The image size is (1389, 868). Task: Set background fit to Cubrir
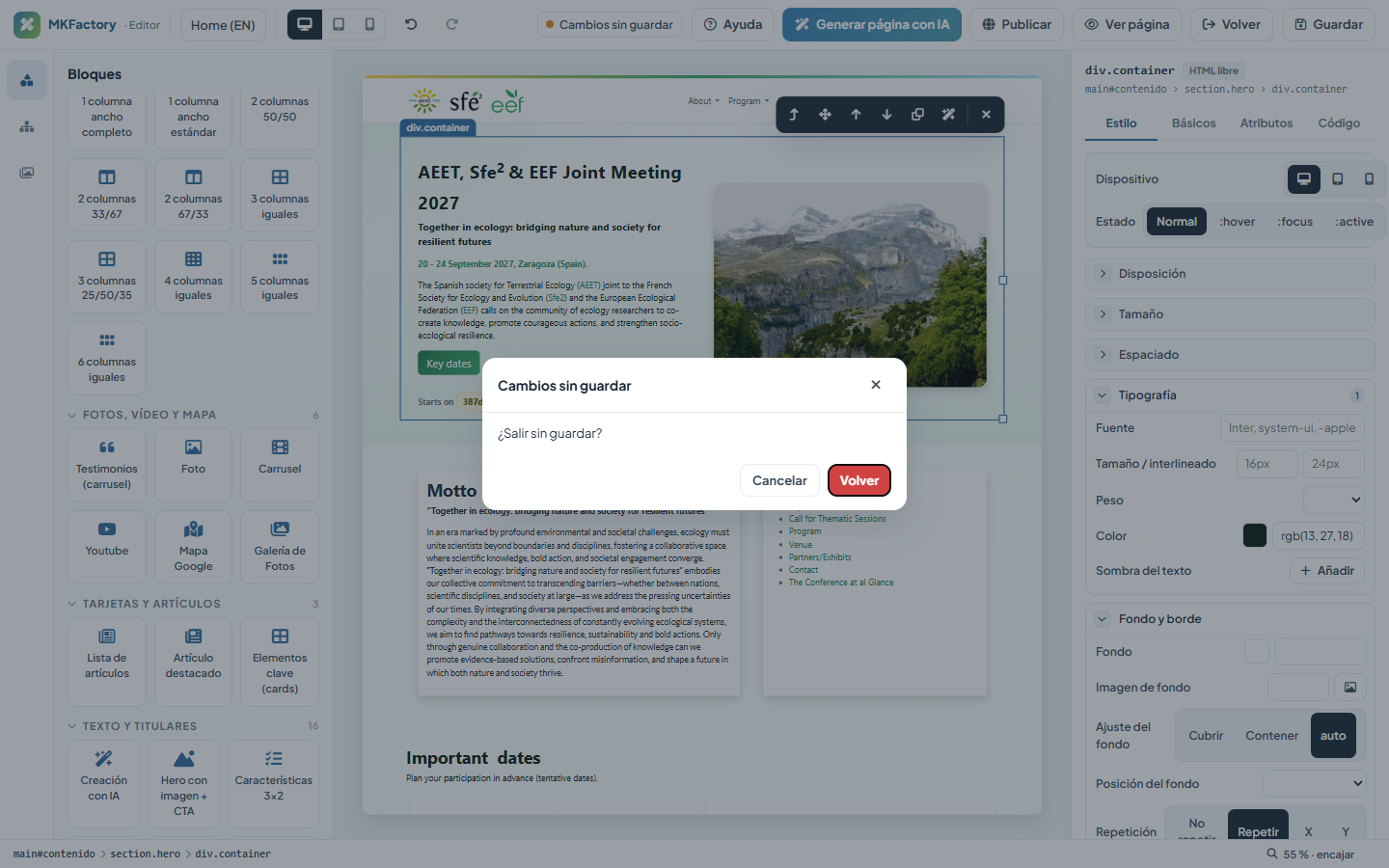pyautogui.click(x=1206, y=736)
